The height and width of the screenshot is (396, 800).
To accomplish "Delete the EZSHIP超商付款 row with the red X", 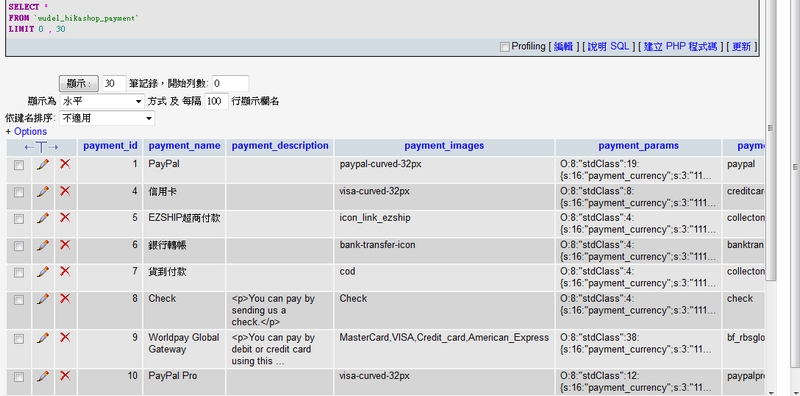I will (x=65, y=218).
